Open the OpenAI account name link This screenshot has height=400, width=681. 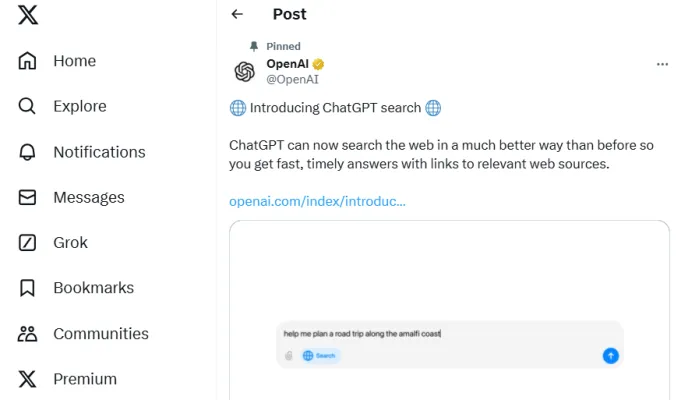pos(287,64)
